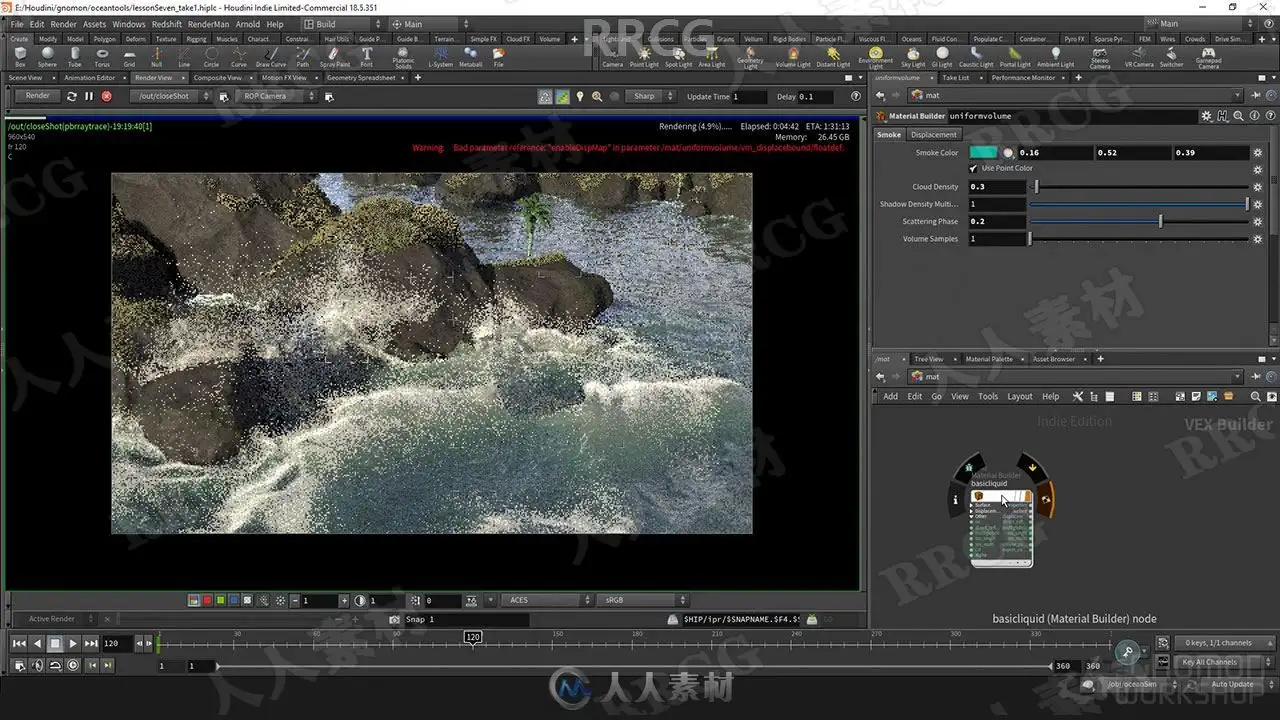Toggle the Use Point Color checkbox
Screen dimensions: 1280x720
(x=974, y=168)
